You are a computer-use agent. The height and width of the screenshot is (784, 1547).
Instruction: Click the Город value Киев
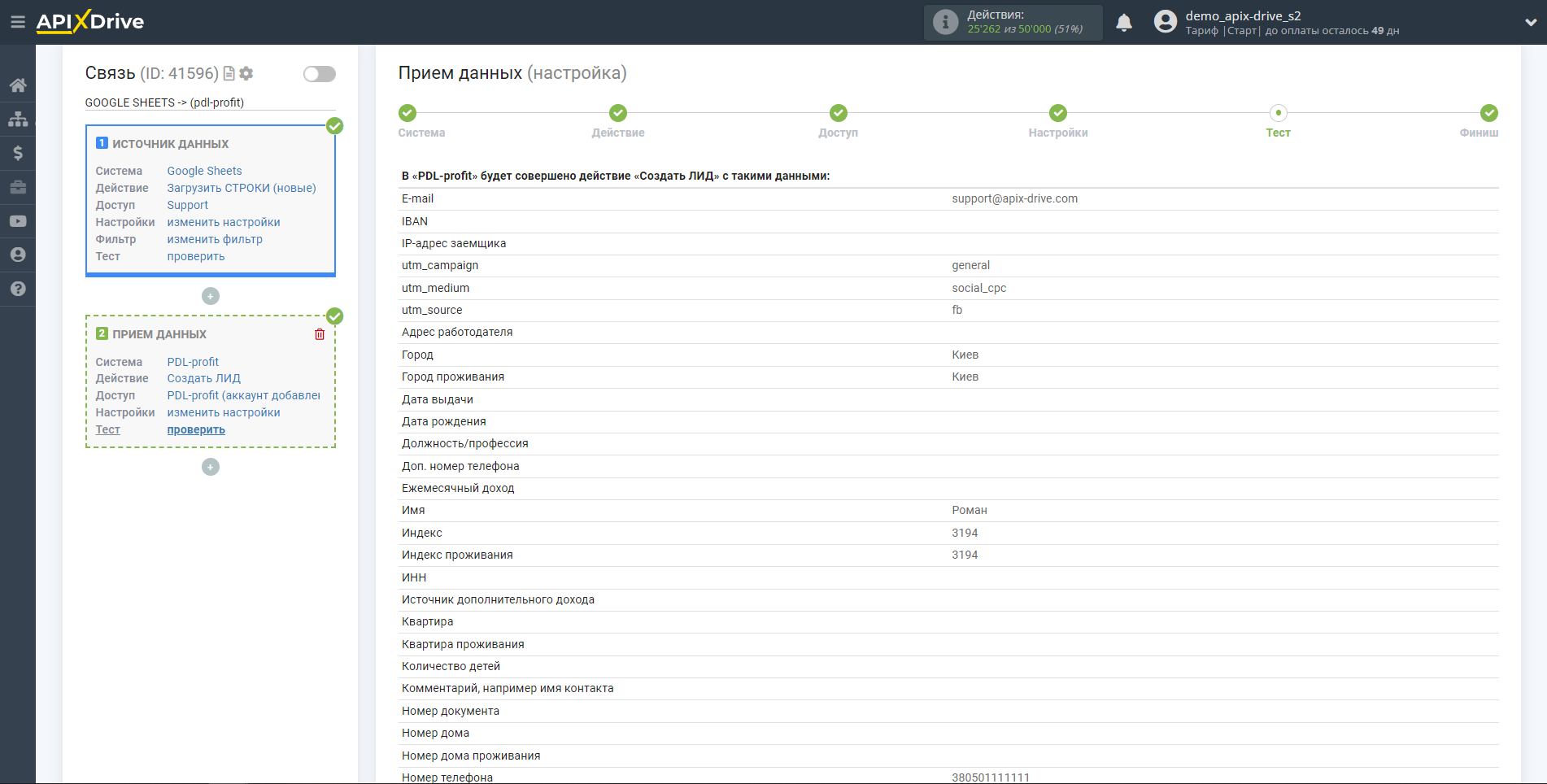(x=965, y=355)
